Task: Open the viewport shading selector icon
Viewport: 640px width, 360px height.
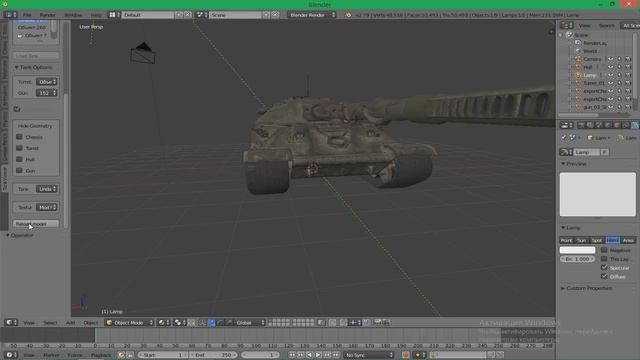Action: [164, 323]
